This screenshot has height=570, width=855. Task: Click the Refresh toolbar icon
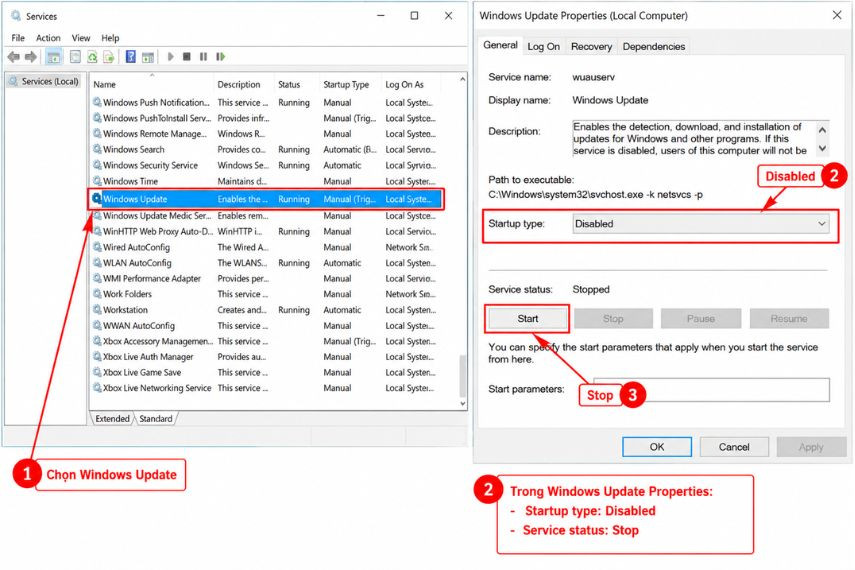(x=92, y=57)
